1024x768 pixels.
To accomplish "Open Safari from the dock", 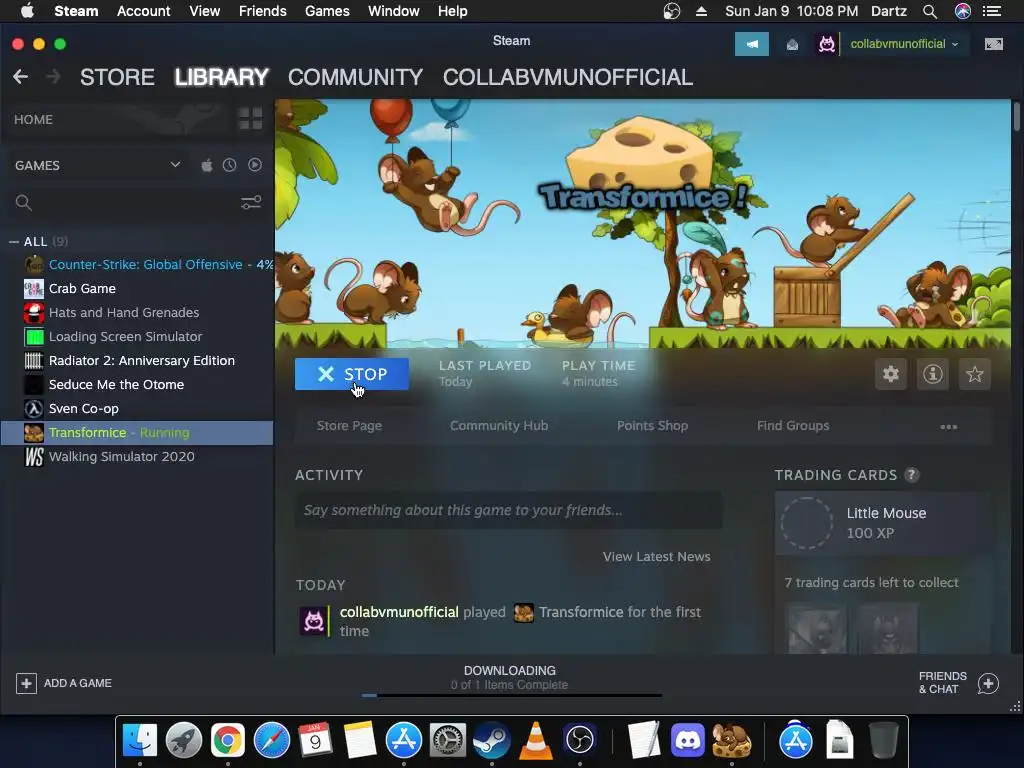I will [x=272, y=740].
